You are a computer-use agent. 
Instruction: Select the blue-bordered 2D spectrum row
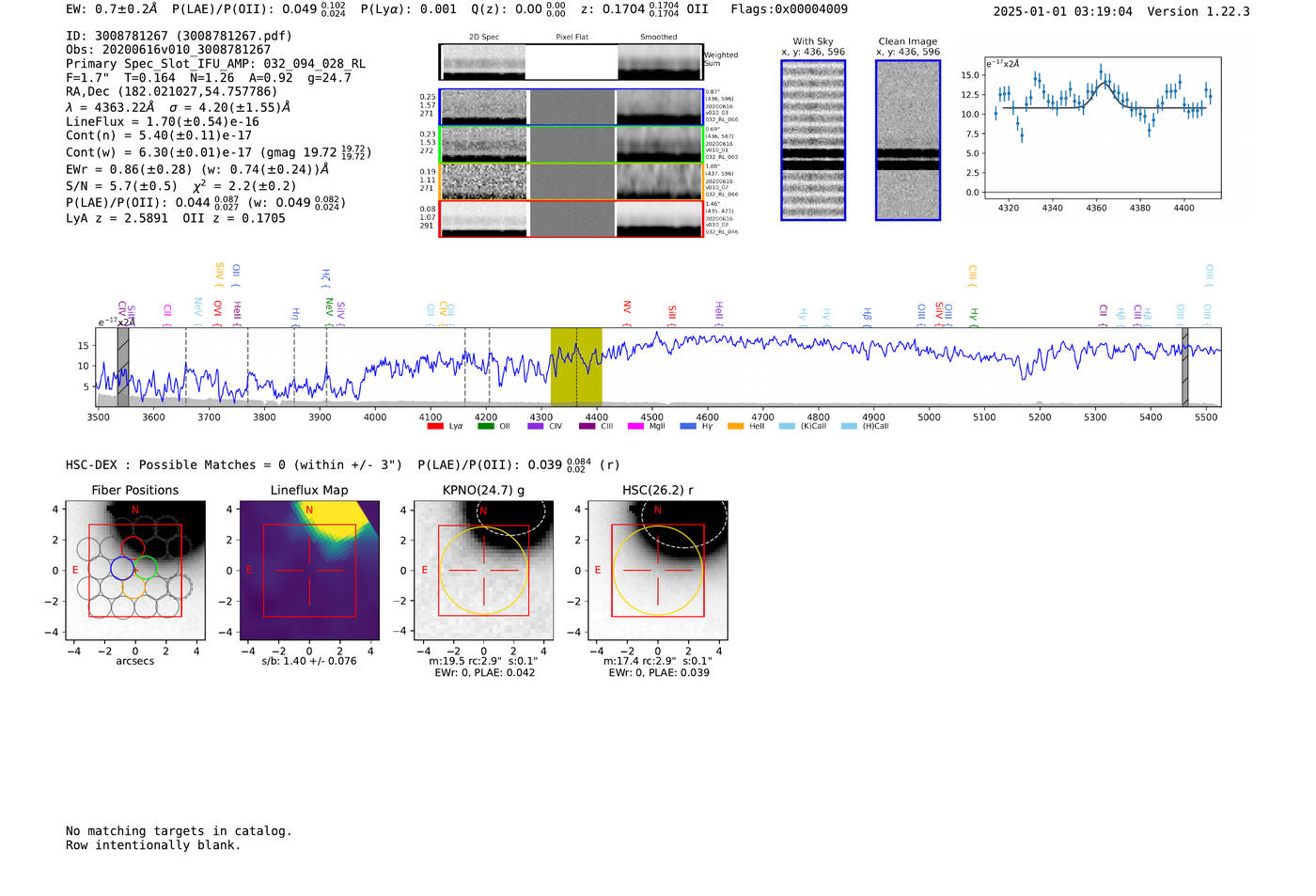tap(571, 107)
